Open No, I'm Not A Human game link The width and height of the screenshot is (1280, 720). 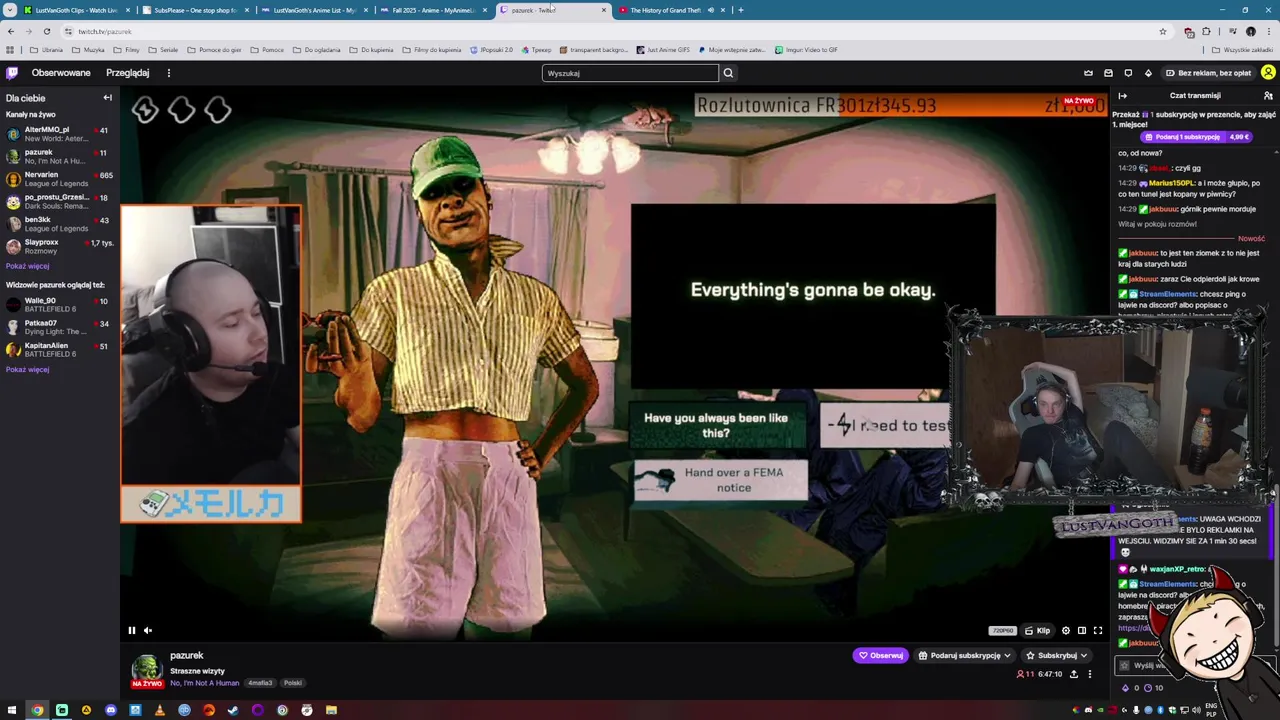pyautogui.click(x=204, y=683)
